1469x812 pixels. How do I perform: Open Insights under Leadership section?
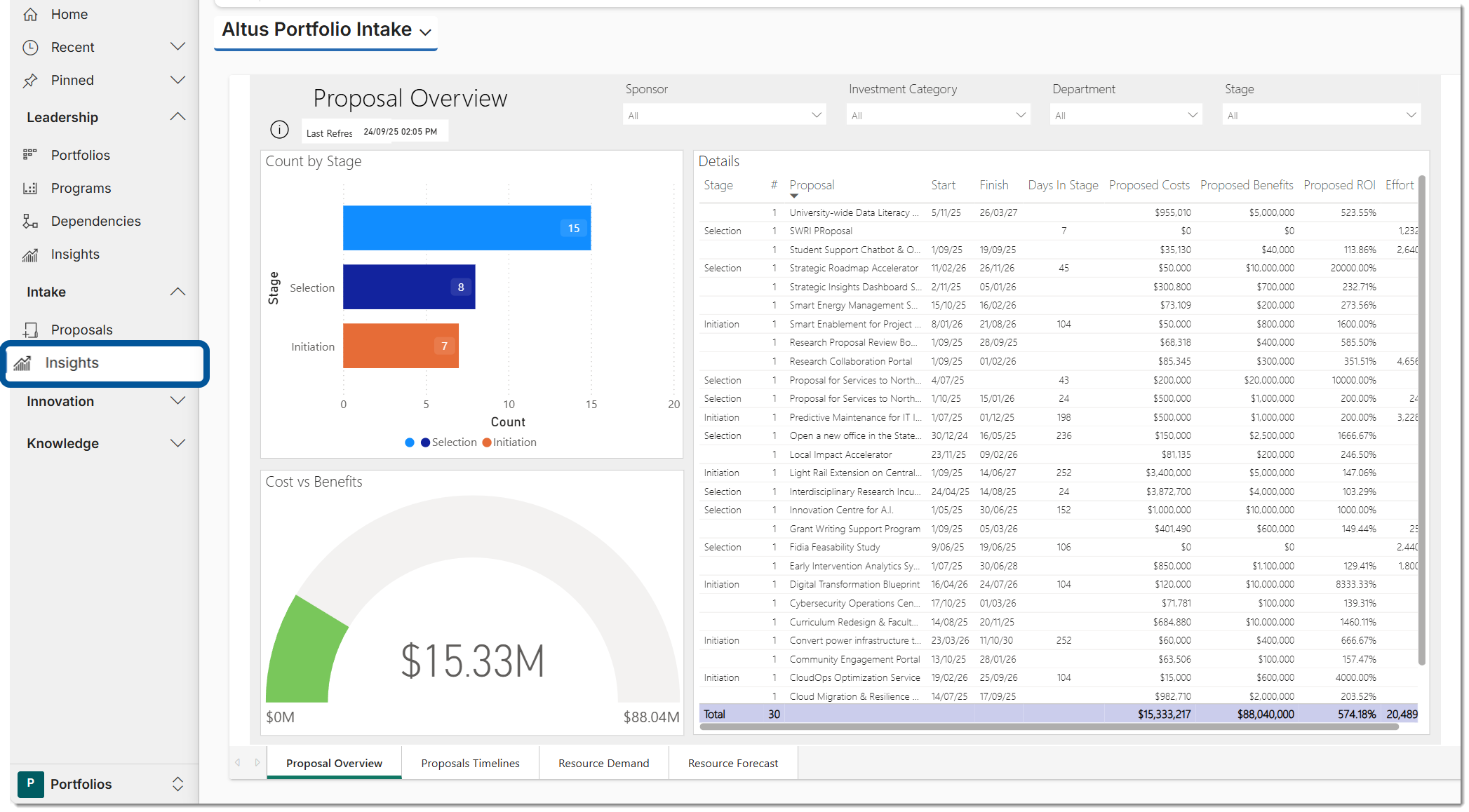pyautogui.click(x=75, y=254)
